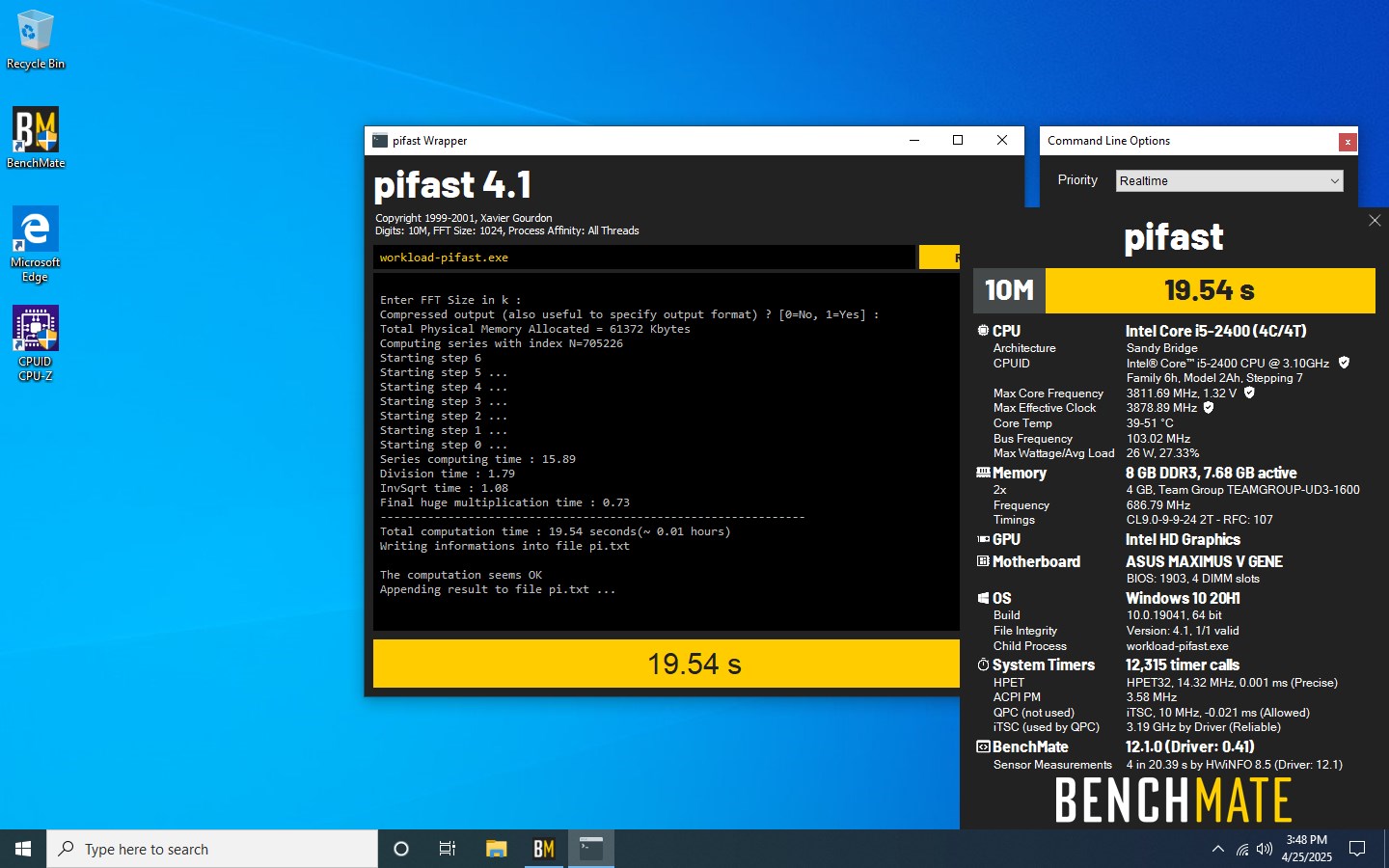Click the Memory section icon
The image size is (1389, 868).
(983, 473)
